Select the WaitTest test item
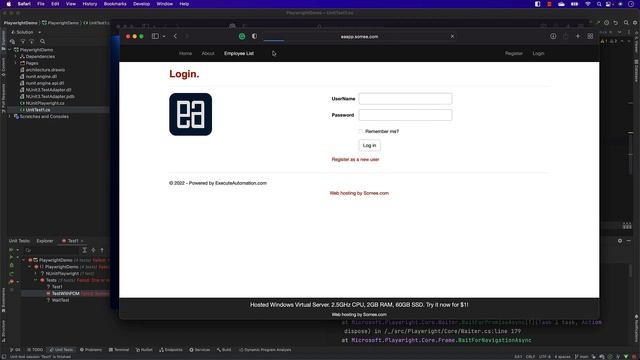Image resolution: width=640 pixels, height=360 pixels. coord(60,300)
